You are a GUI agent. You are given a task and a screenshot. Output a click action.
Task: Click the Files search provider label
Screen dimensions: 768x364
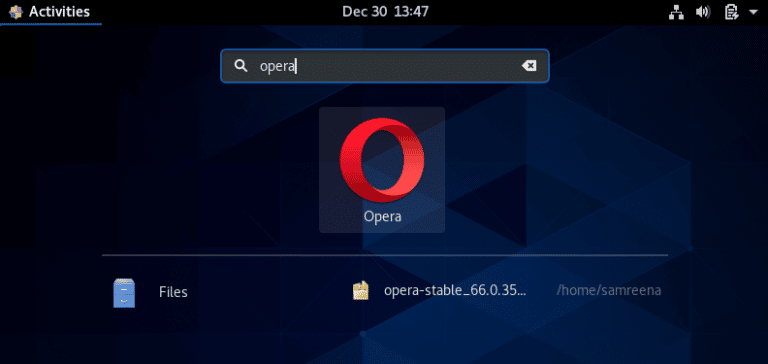coord(173,292)
